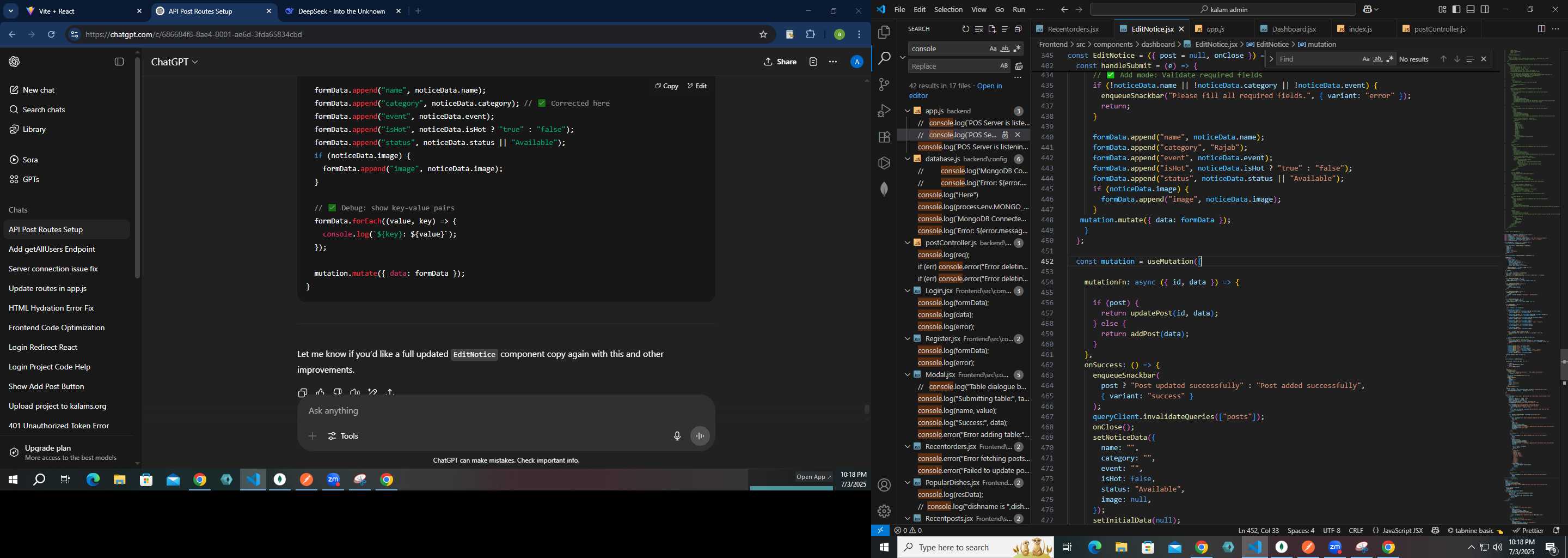This screenshot has height=558, width=1568.
Task: Open the Selection menu in VS Code
Action: tap(948, 10)
